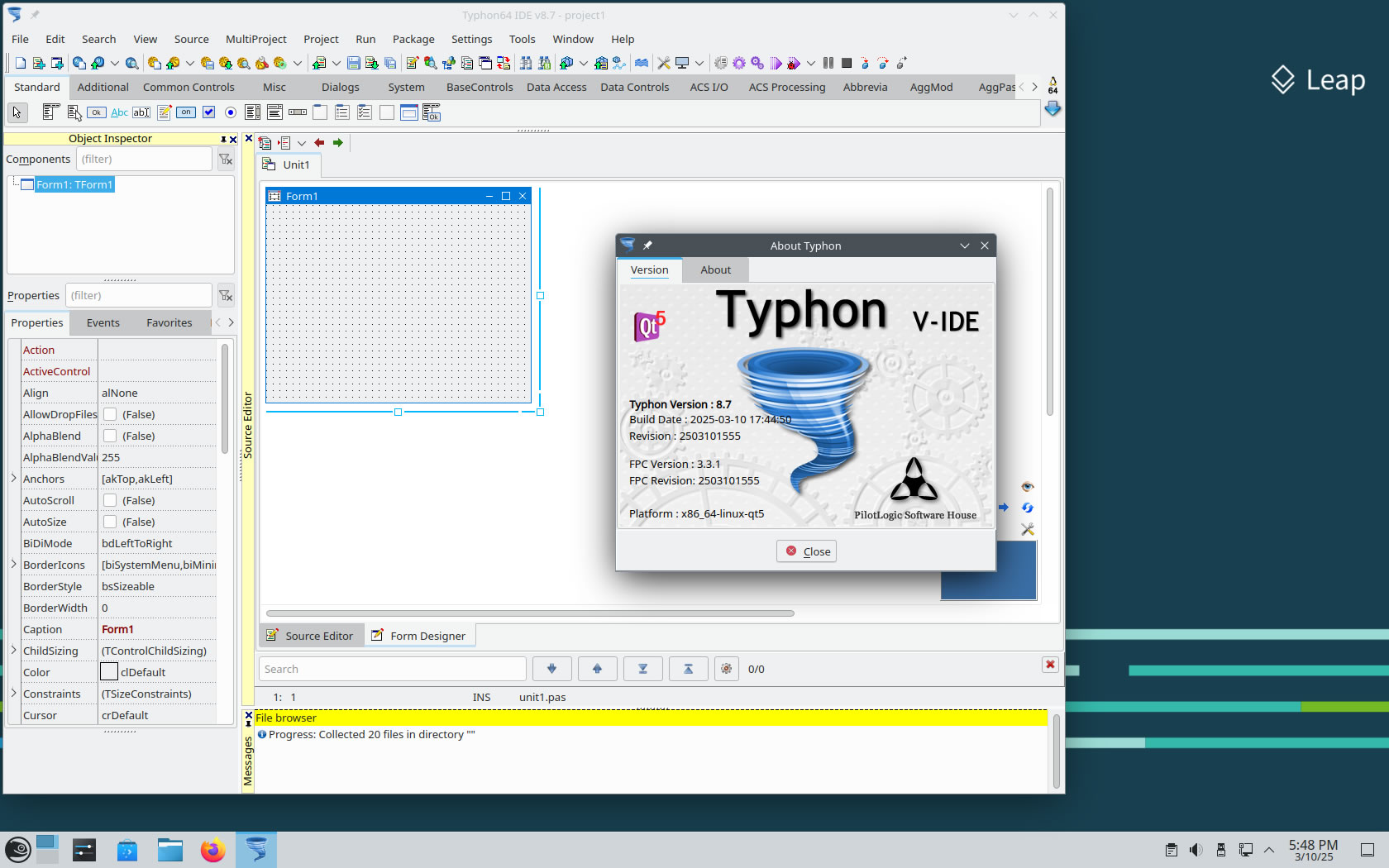The width and height of the screenshot is (1389, 868).
Task: Switch to the Events tab in Object Inspector
Action: [x=103, y=322]
